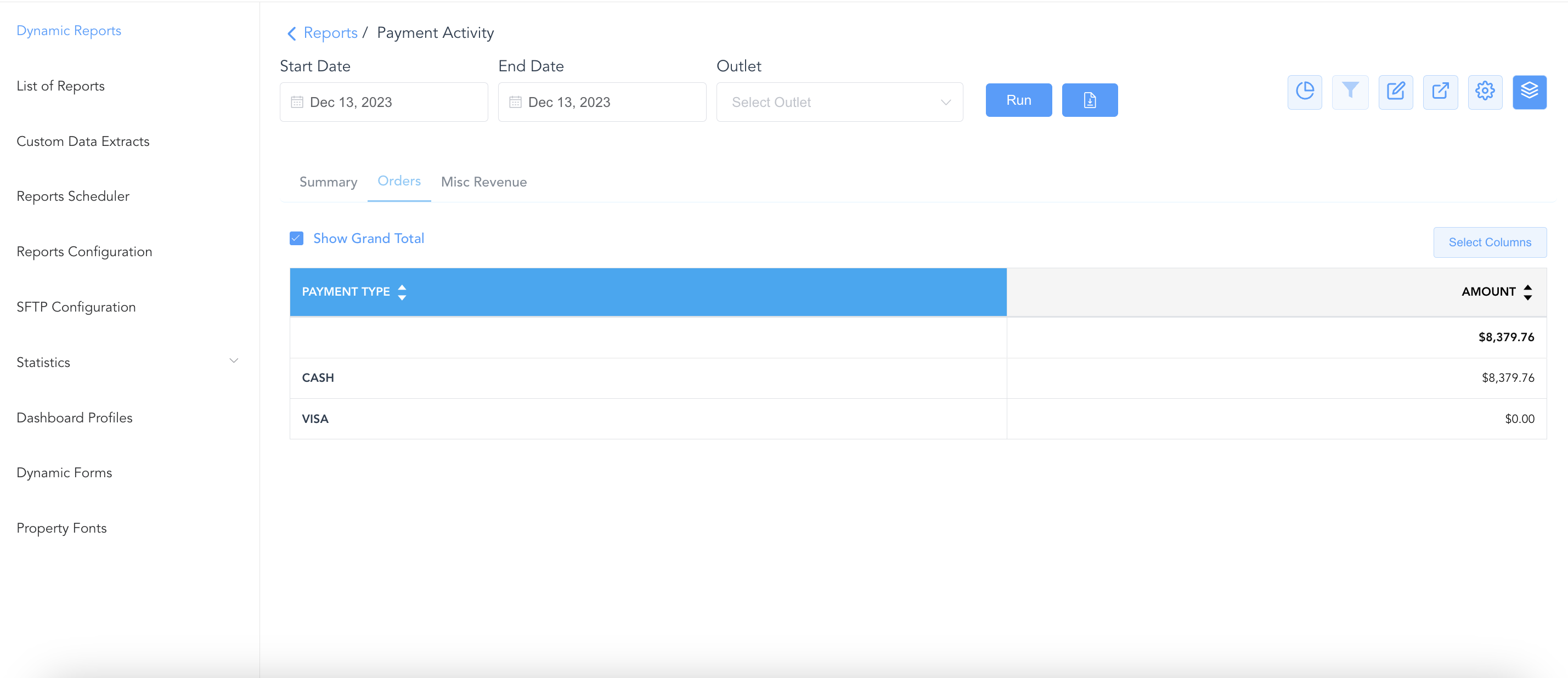Open the report settings gear icon

coord(1485,92)
